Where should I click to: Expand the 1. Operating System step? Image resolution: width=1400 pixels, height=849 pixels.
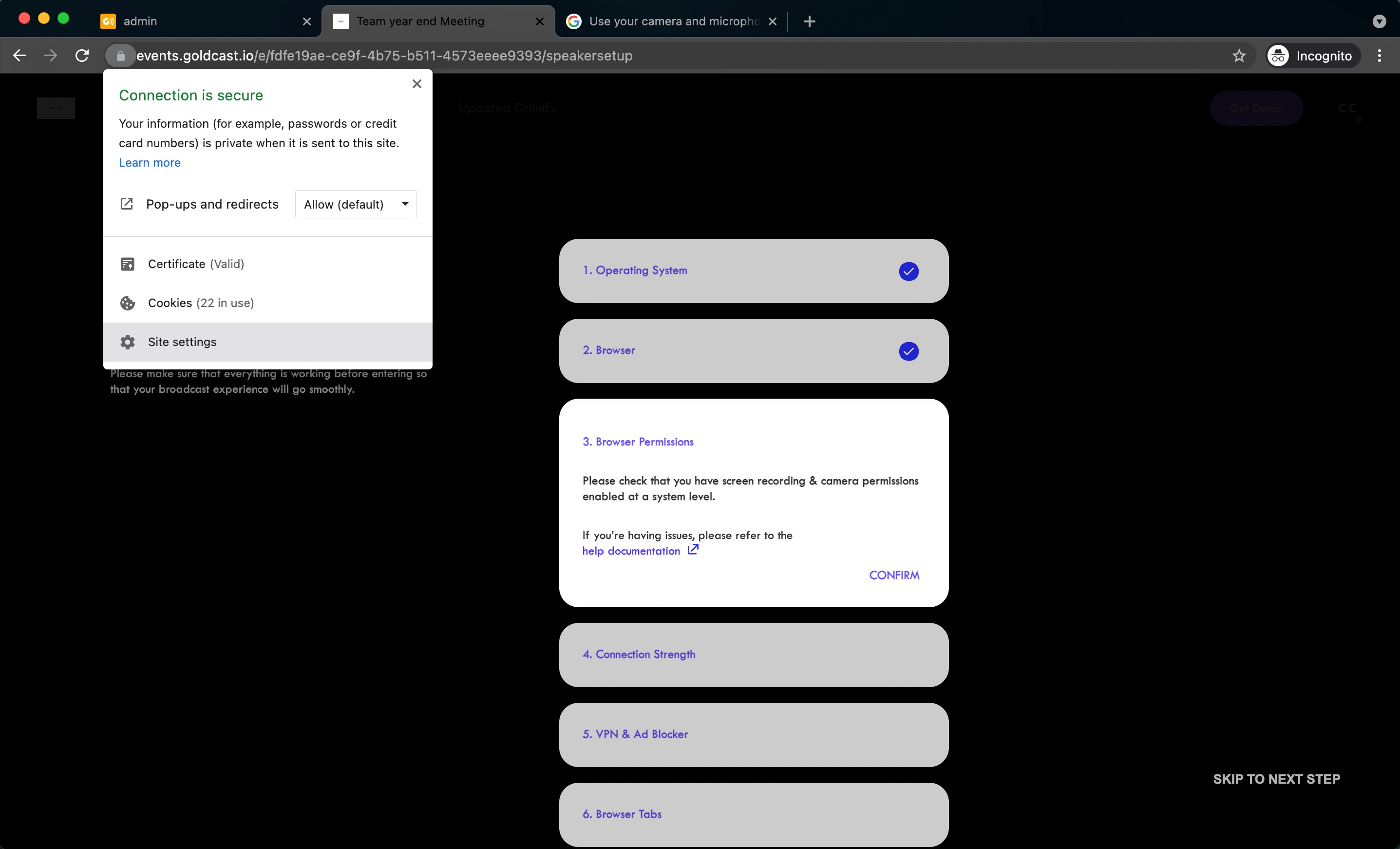[754, 270]
